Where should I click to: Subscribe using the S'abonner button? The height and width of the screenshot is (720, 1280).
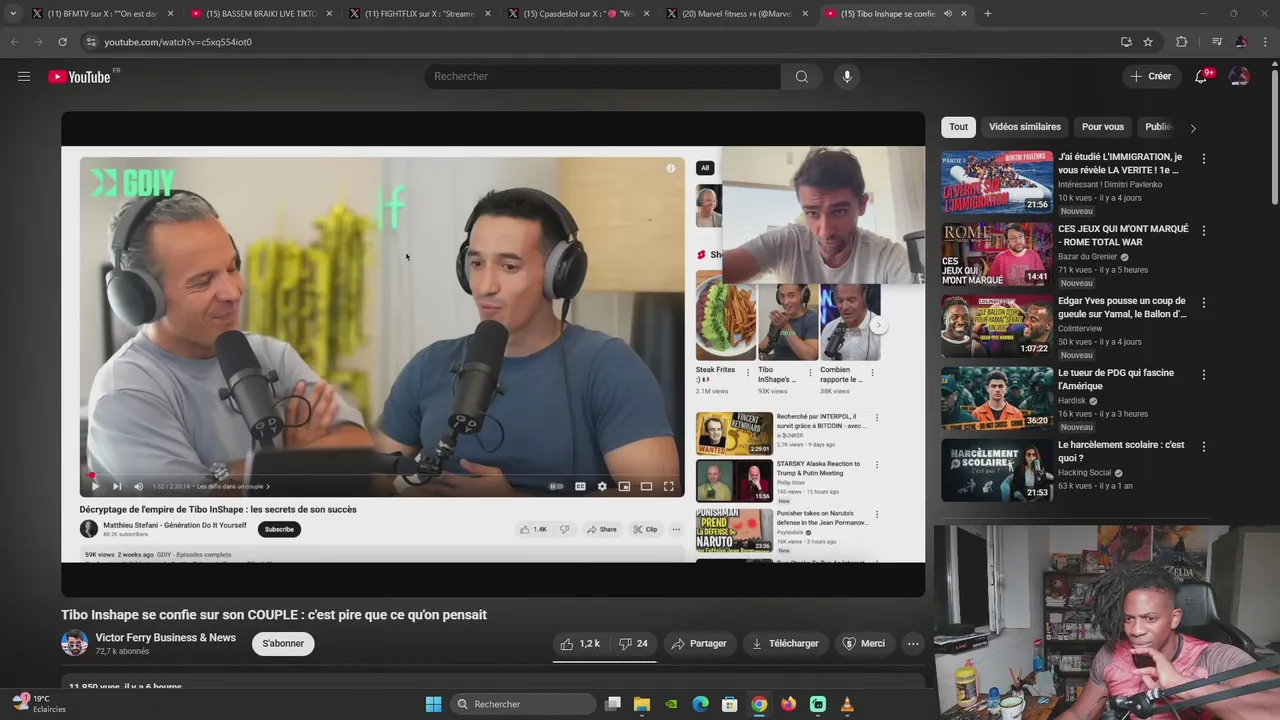point(283,643)
